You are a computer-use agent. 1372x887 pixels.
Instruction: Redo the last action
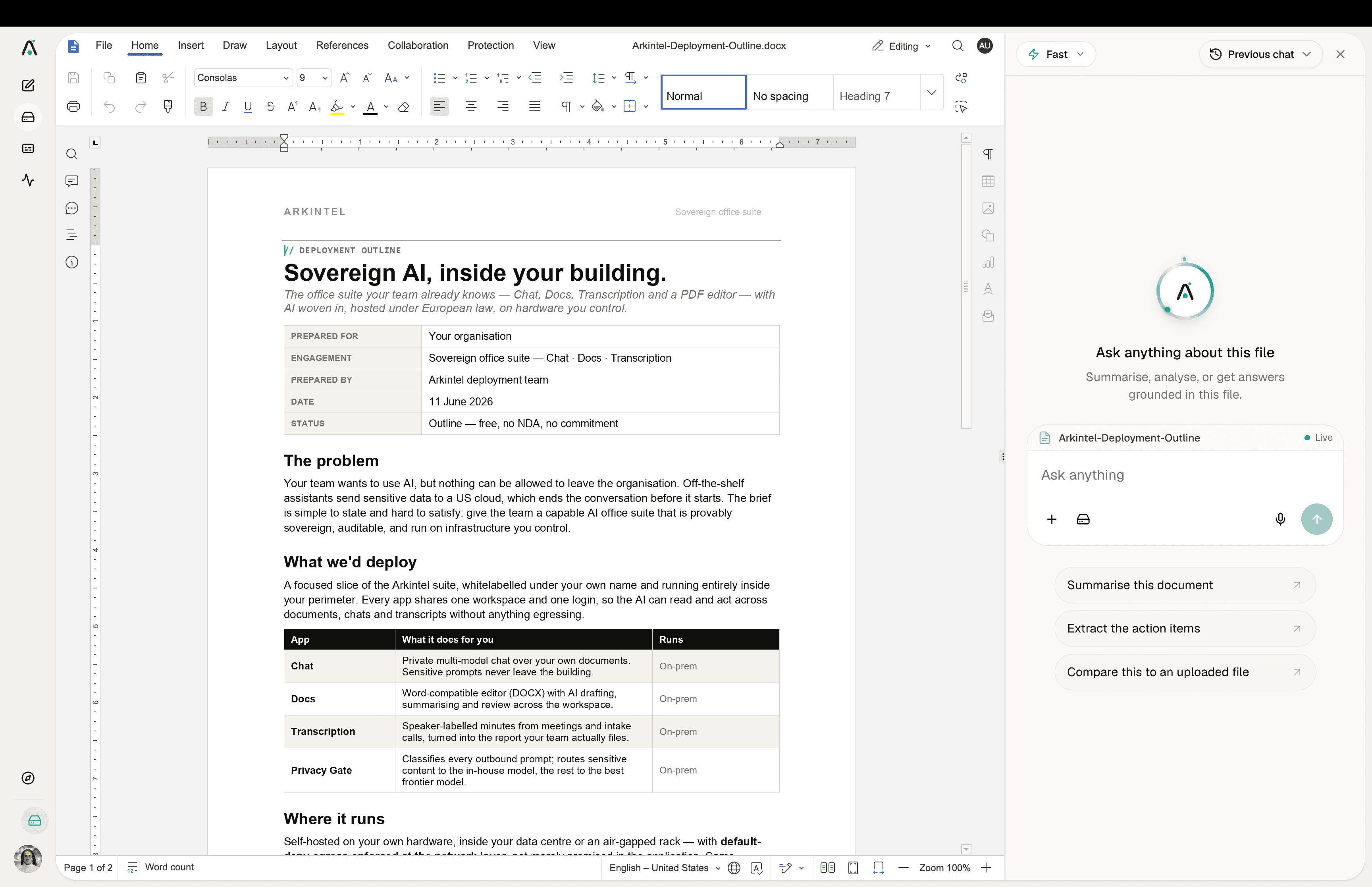tap(141, 106)
